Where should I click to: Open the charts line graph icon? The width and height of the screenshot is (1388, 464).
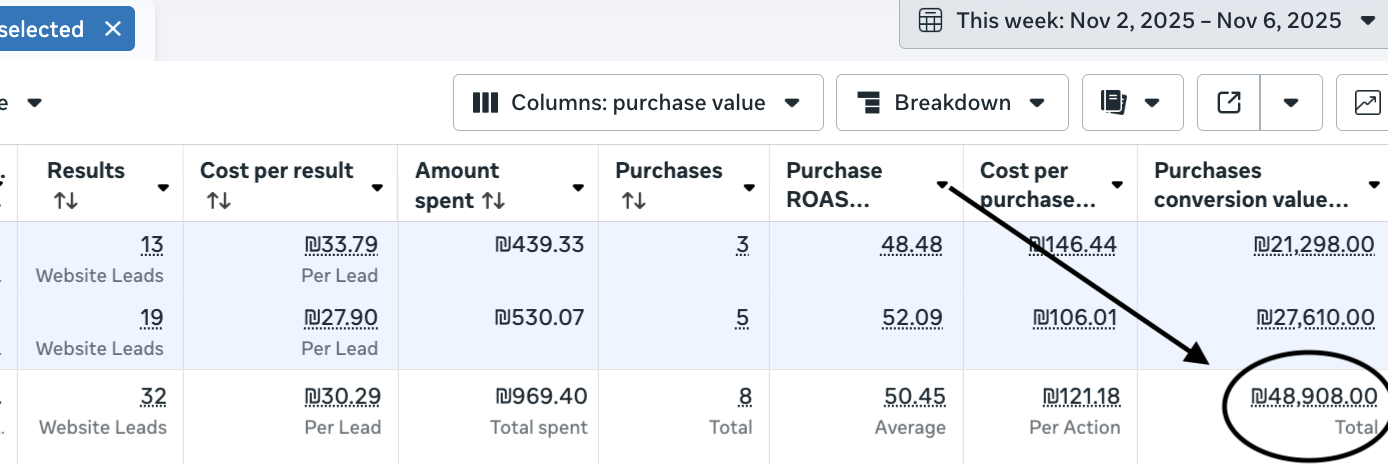tap(1365, 102)
